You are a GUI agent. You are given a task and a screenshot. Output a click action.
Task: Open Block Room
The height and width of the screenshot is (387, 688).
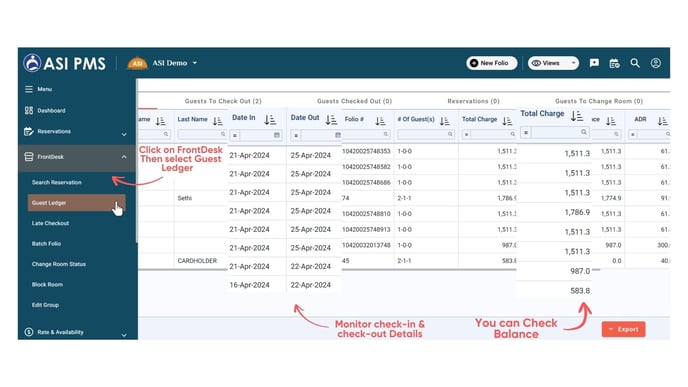click(x=47, y=284)
